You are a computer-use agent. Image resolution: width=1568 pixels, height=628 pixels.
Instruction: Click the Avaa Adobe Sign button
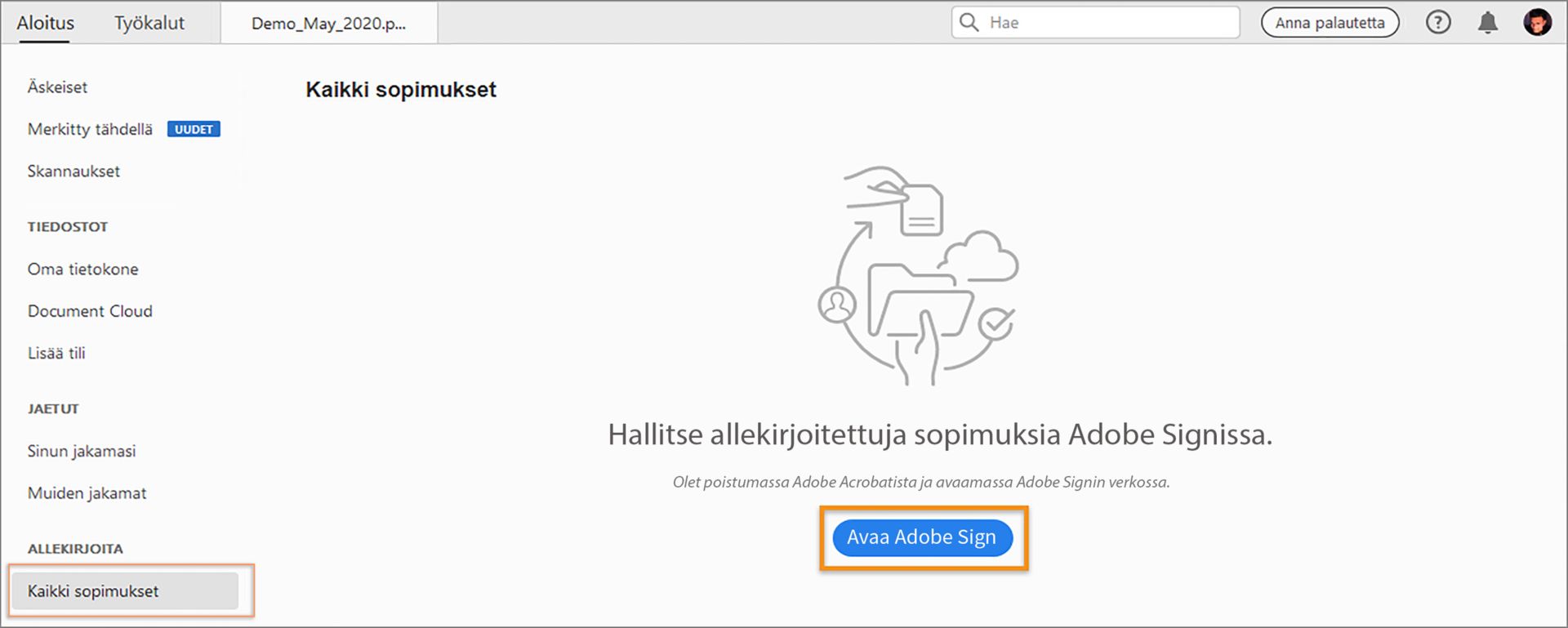click(x=922, y=537)
